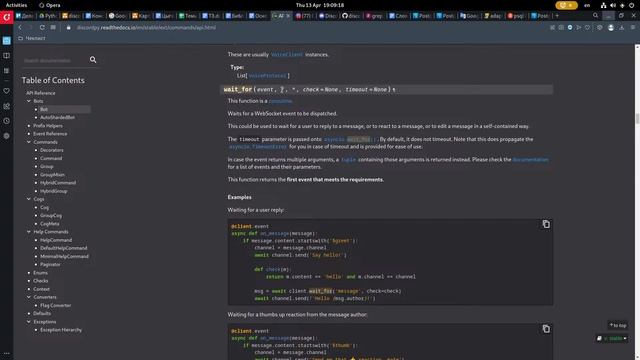Open Event Reference in the table of contents
Screen dimensions: 640x360
[50, 133]
